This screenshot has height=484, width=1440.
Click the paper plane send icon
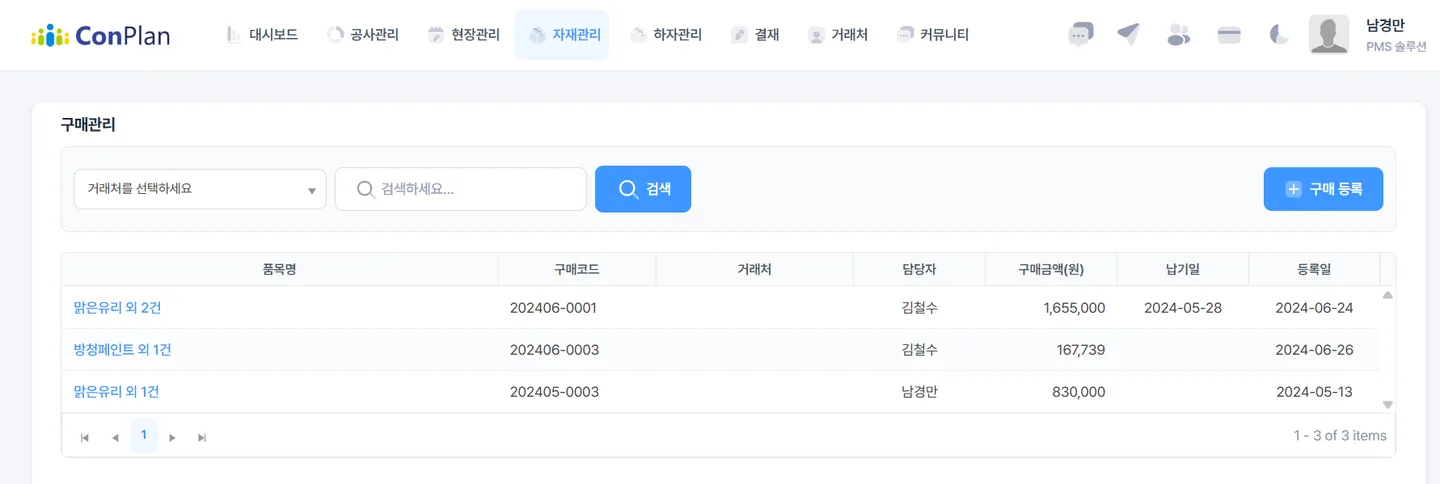pos(1129,35)
